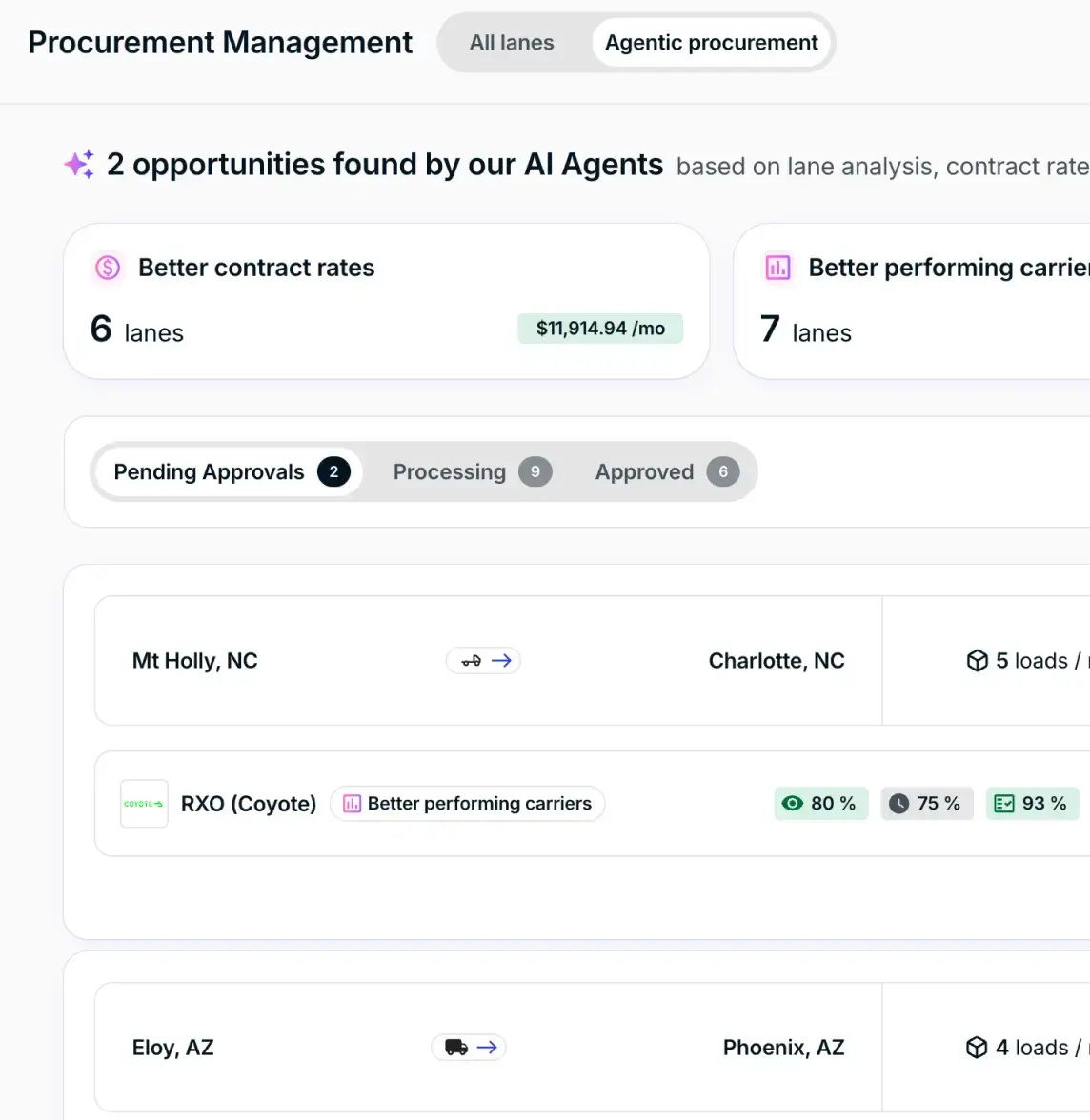Click the $11,914.94 /mo savings badge
This screenshot has height=1120, width=1090.
tap(600, 329)
